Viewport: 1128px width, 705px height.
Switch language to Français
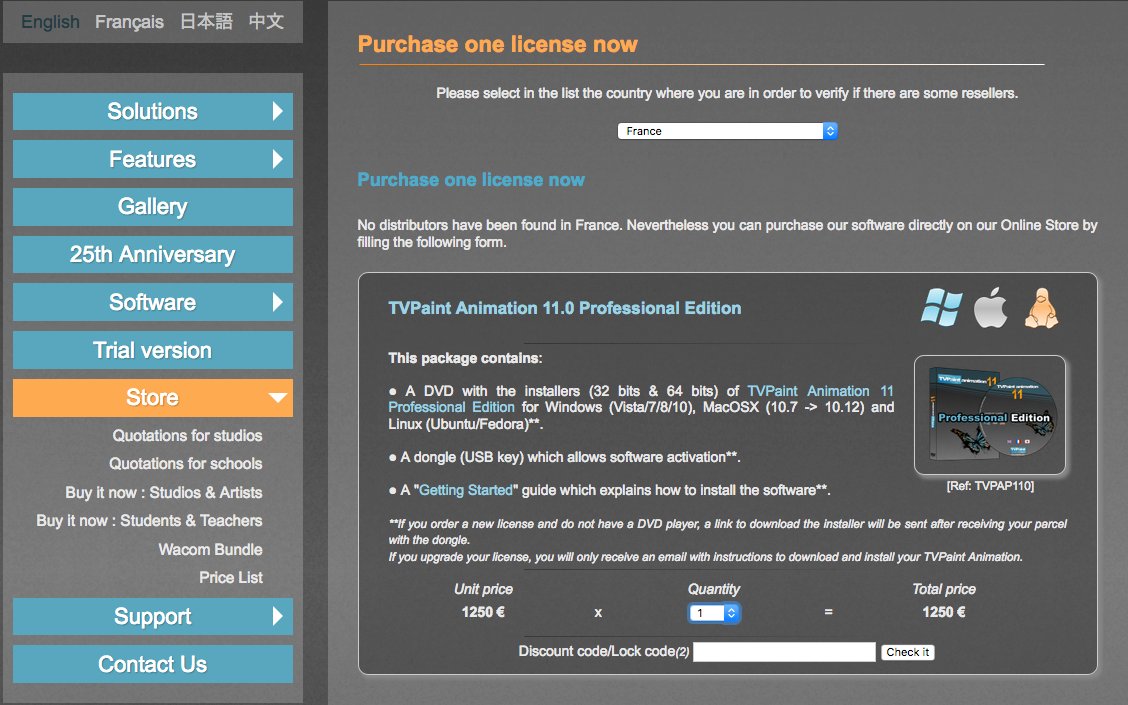point(129,22)
